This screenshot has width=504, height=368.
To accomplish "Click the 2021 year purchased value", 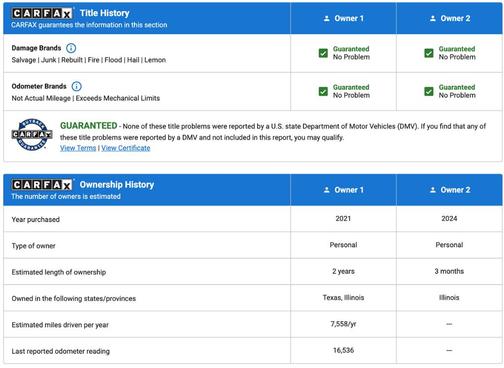I will (x=343, y=219).
